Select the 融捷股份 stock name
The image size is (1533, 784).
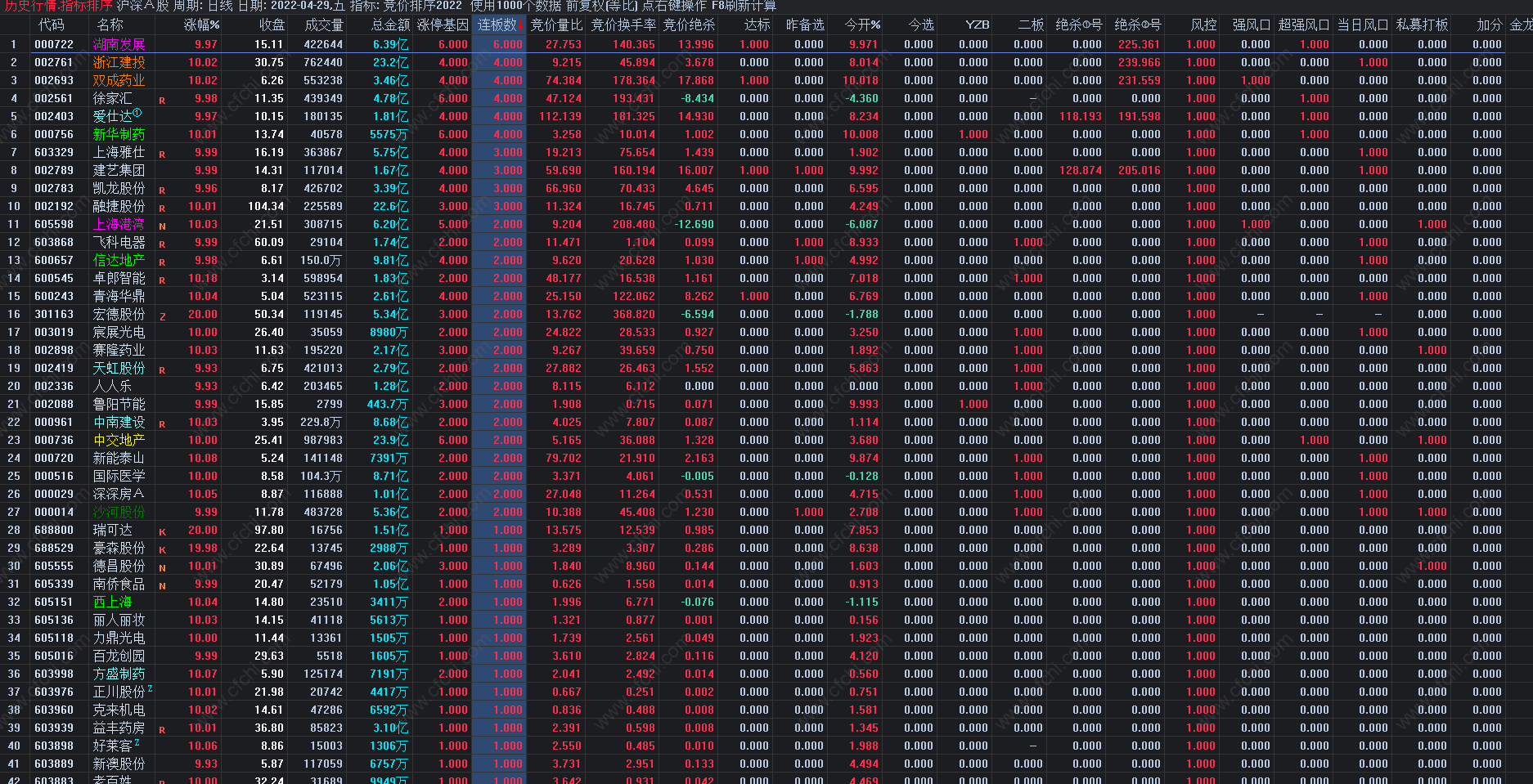tap(119, 206)
